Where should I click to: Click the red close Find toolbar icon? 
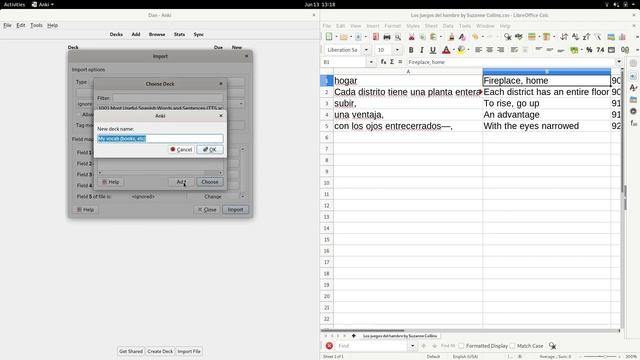(x=329, y=346)
